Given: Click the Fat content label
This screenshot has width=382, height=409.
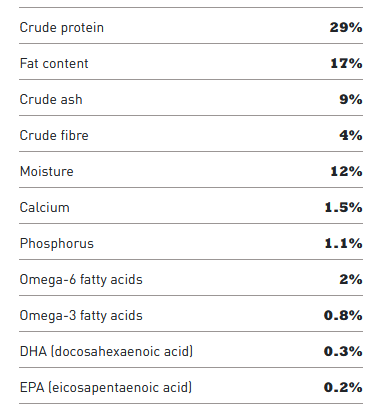Looking at the screenshot, I should point(54,63).
